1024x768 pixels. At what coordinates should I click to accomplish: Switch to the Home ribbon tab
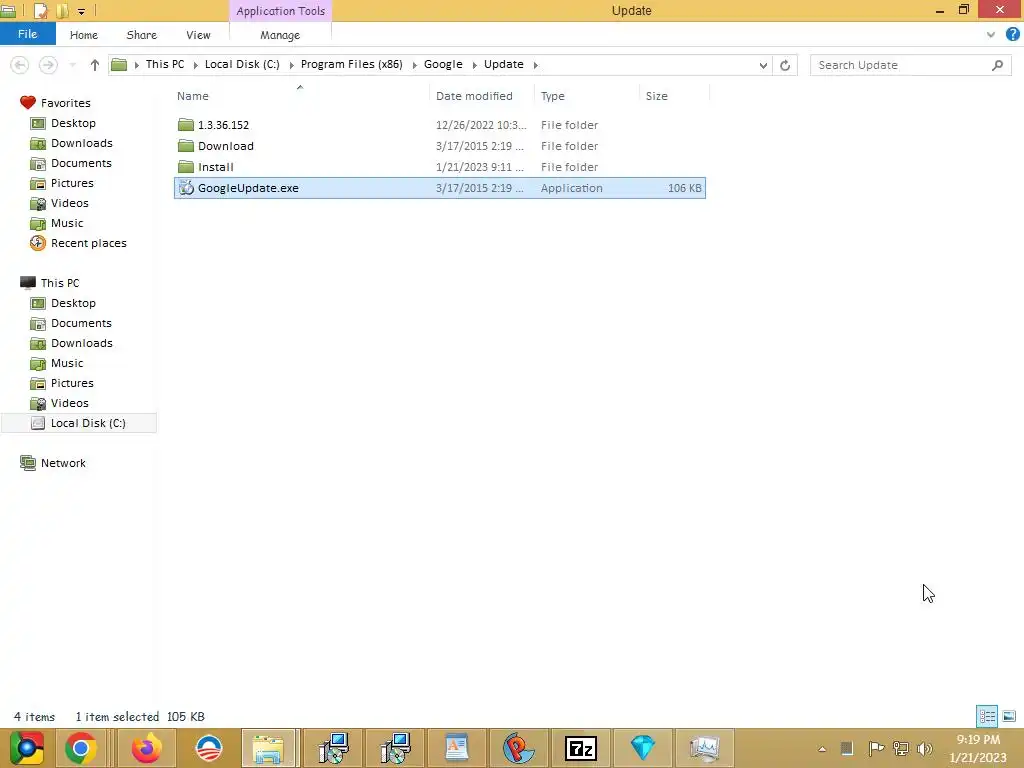point(84,35)
